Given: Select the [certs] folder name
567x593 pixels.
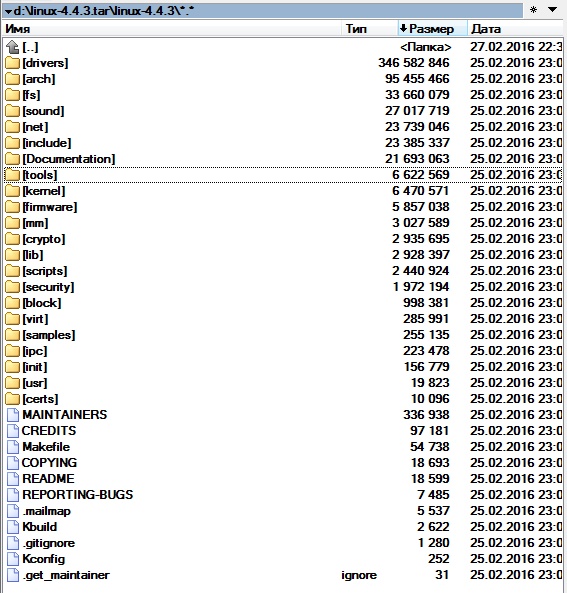Looking at the screenshot, I should pos(40,399).
